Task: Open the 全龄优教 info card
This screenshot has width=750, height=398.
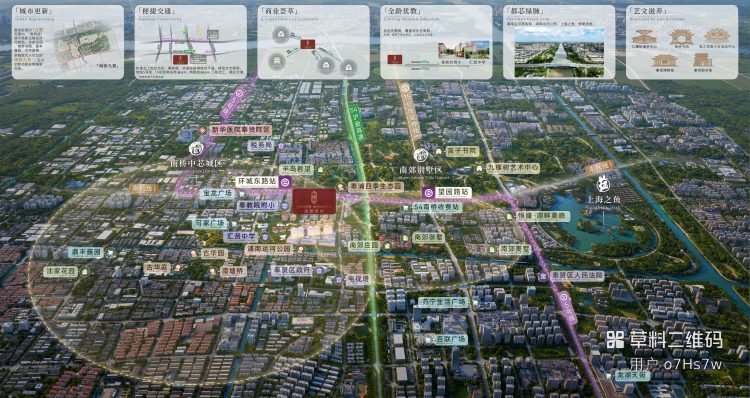Action: 436,42
